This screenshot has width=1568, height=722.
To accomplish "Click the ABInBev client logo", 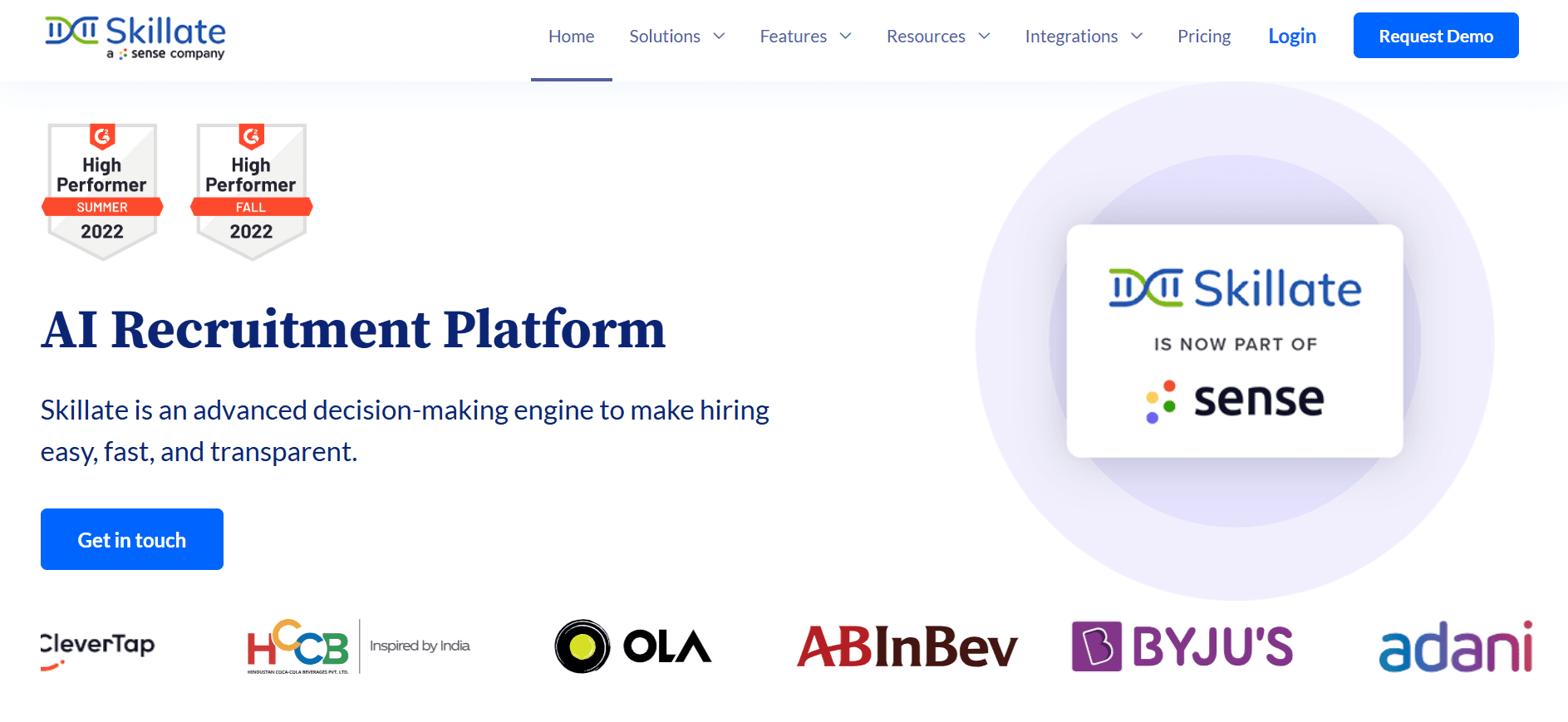I will [907, 646].
